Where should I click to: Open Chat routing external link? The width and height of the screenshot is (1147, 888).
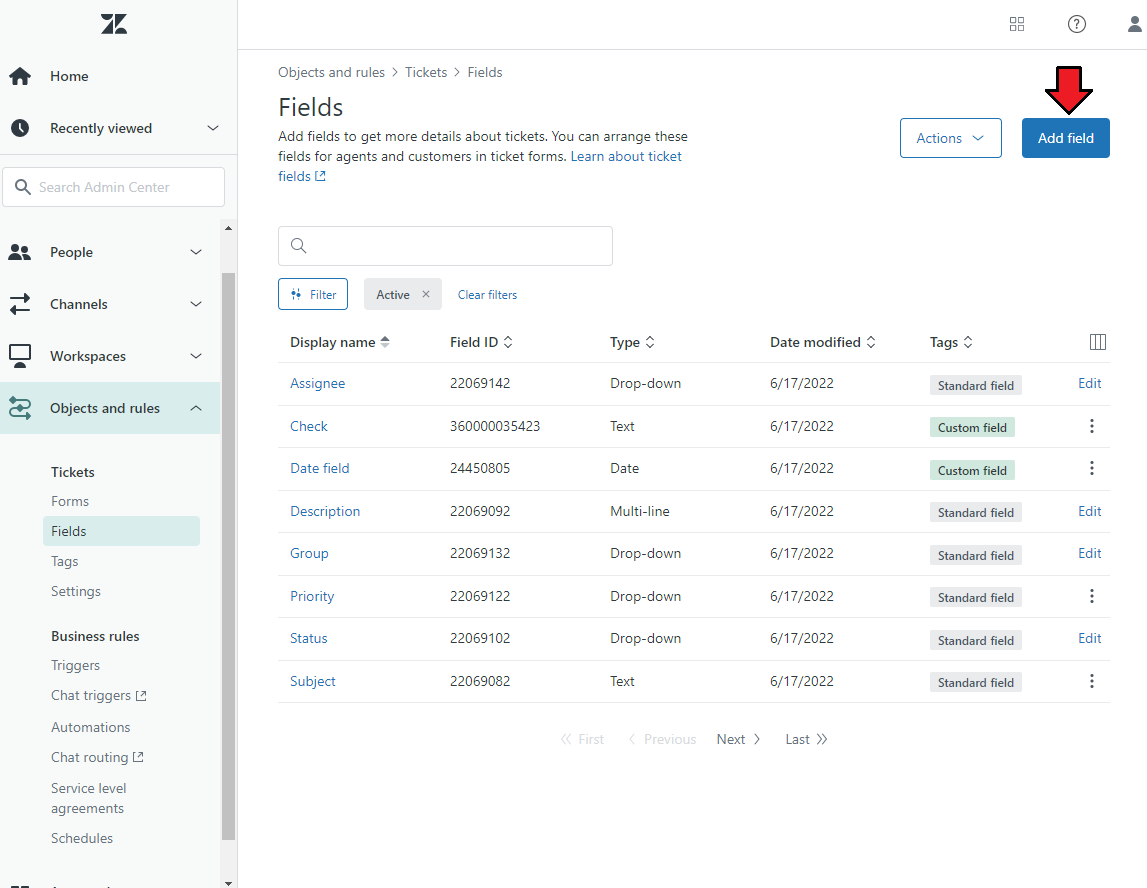[97, 757]
